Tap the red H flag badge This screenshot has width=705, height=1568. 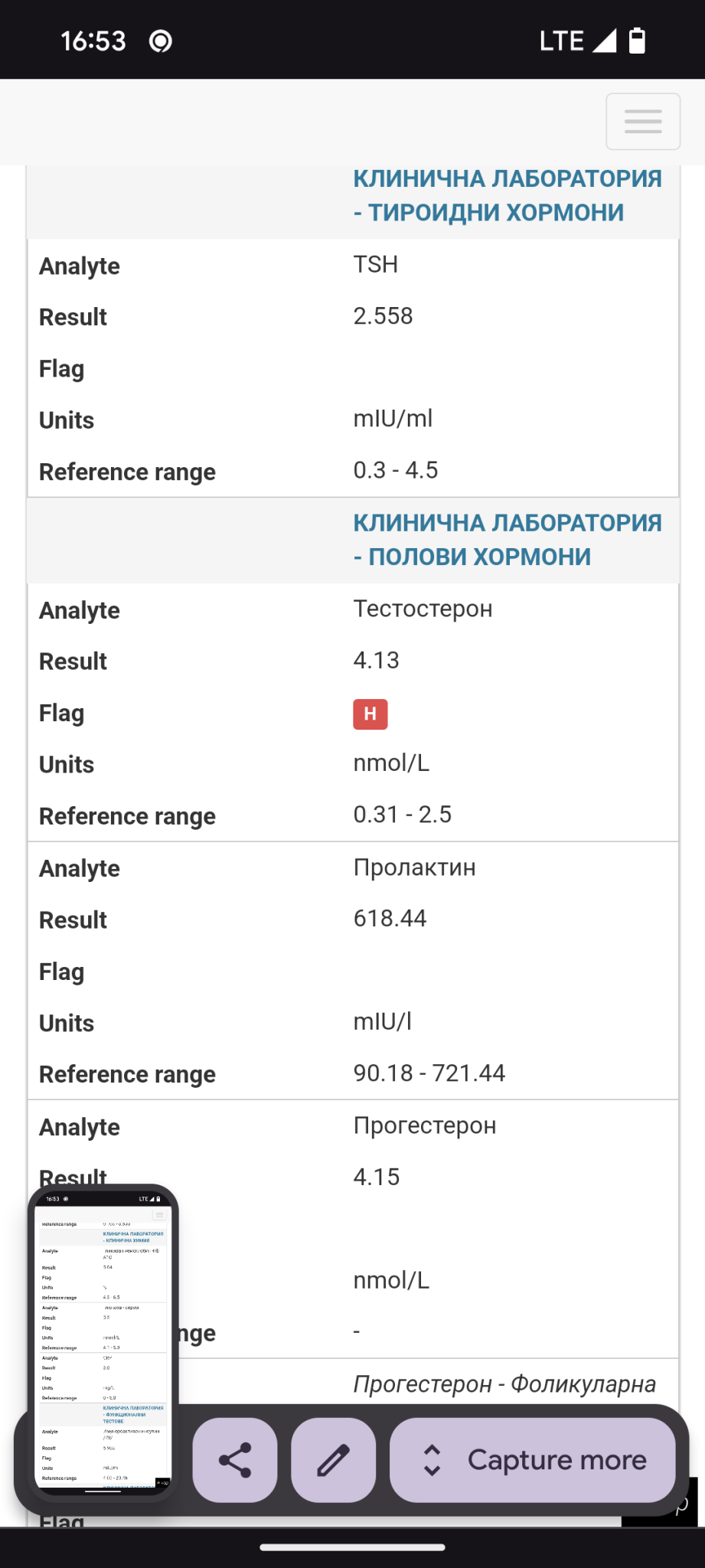pyautogui.click(x=370, y=714)
